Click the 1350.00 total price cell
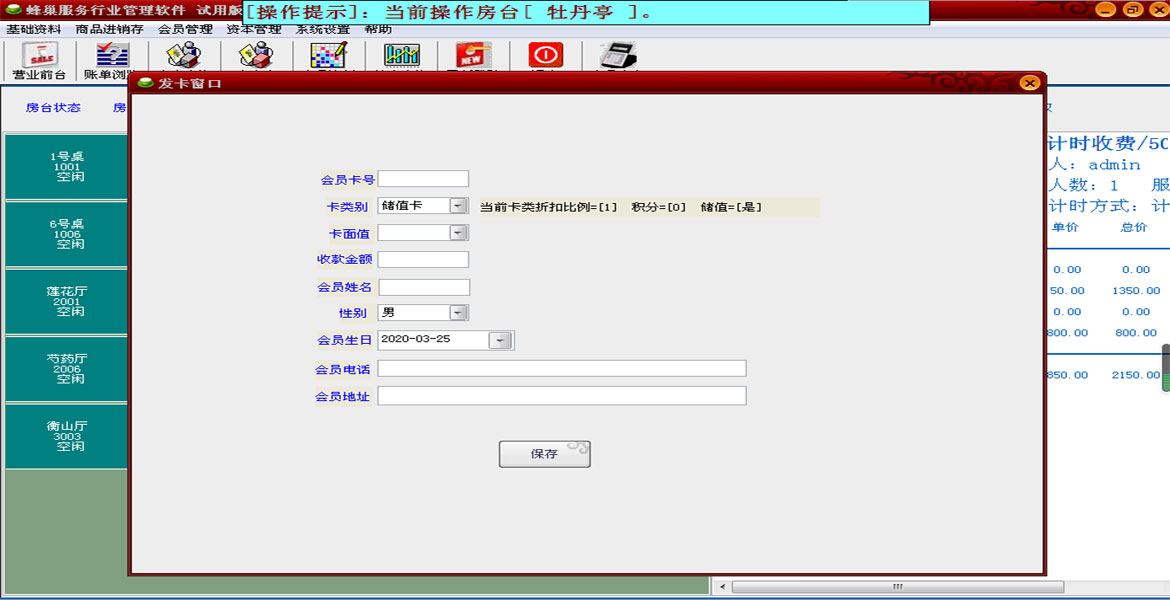This screenshot has height=600, width=1170. 1136,290
